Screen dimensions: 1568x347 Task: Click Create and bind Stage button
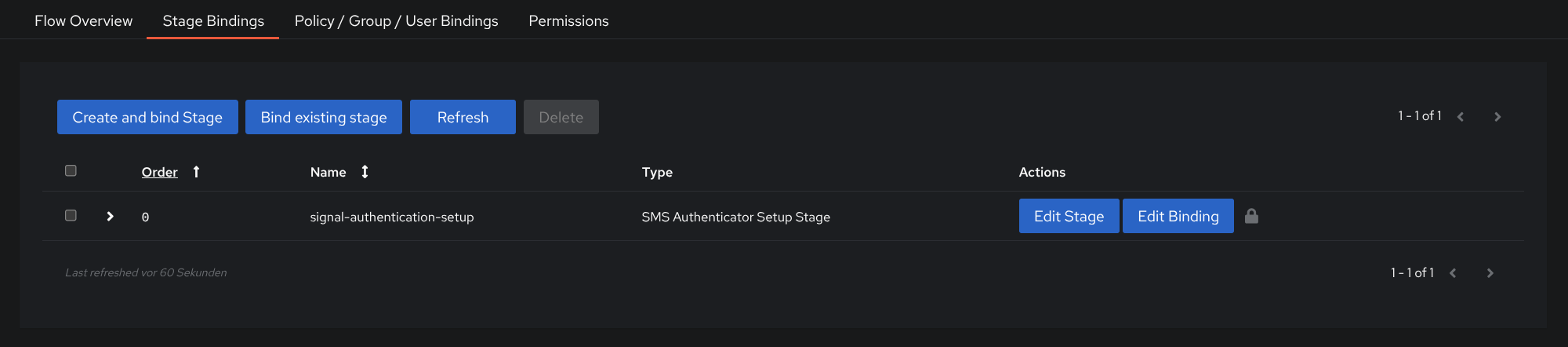(147, 117)
